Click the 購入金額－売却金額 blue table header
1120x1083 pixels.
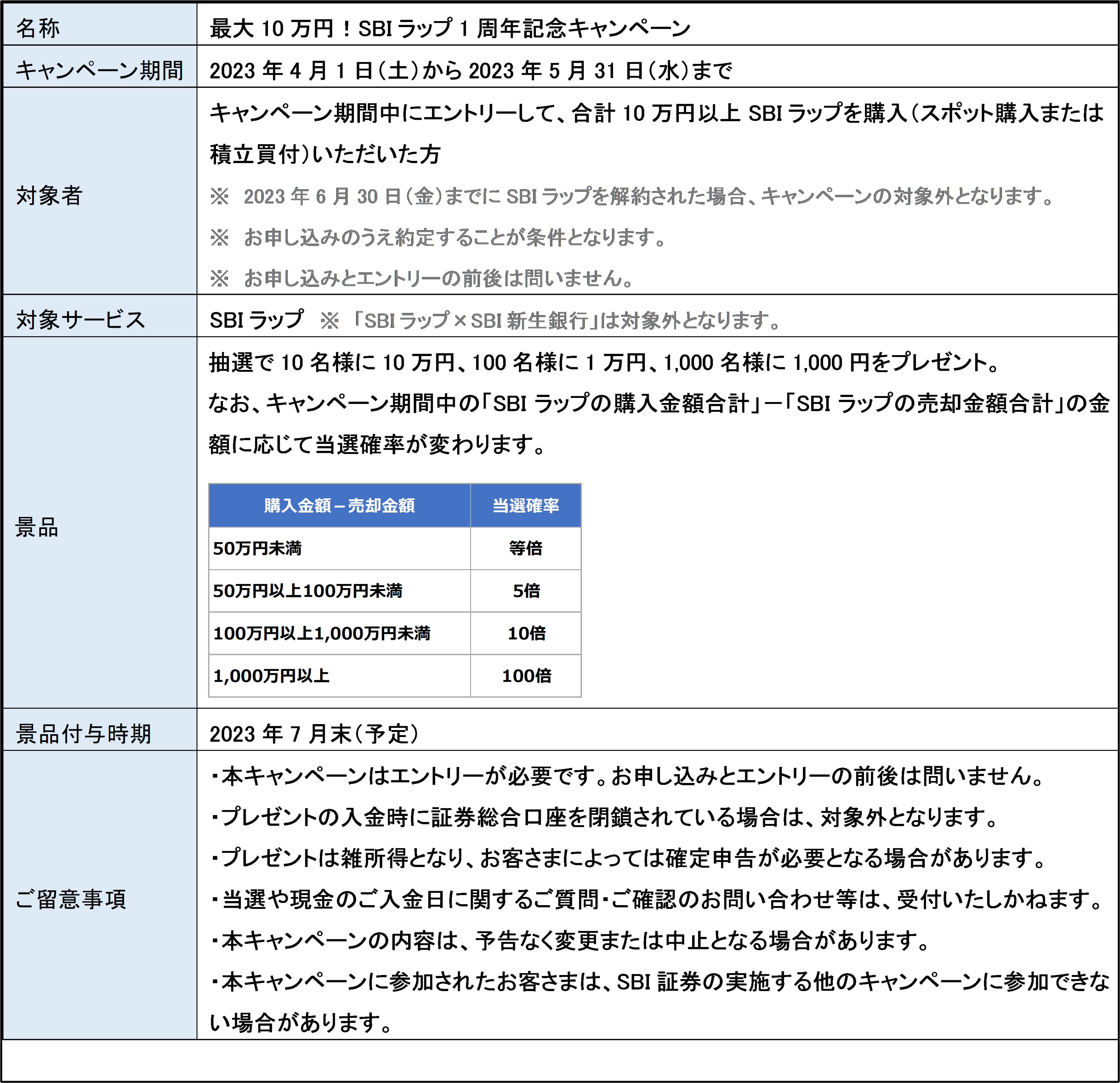click(339, 506)
